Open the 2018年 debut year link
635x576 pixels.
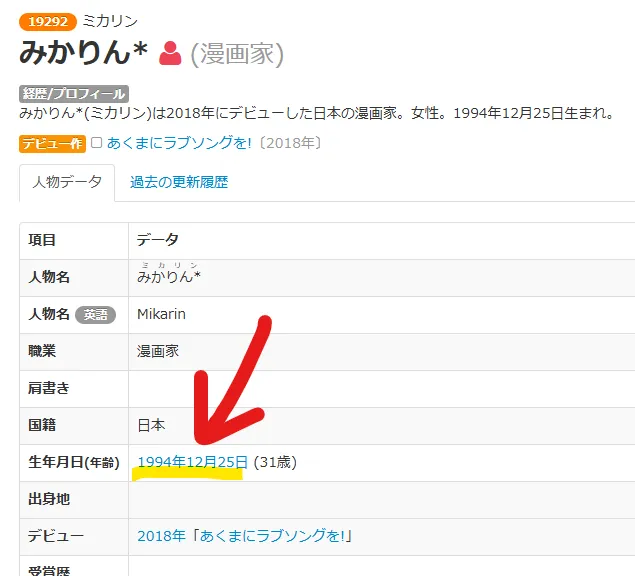(x=161, y=536)
